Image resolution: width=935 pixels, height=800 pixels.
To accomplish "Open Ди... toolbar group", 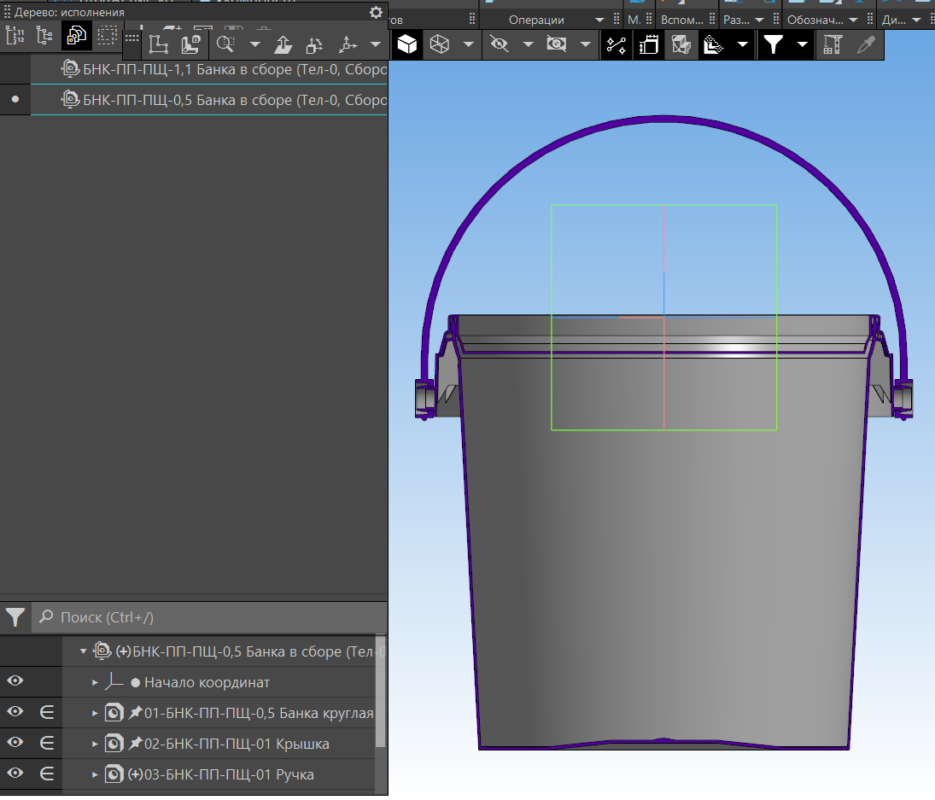I will (902, 20).
